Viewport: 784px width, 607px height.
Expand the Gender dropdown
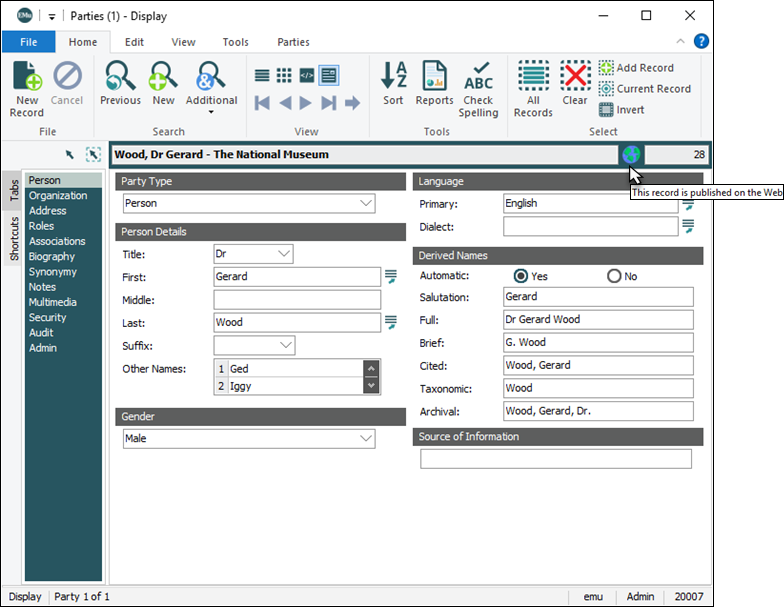[365, 438]
